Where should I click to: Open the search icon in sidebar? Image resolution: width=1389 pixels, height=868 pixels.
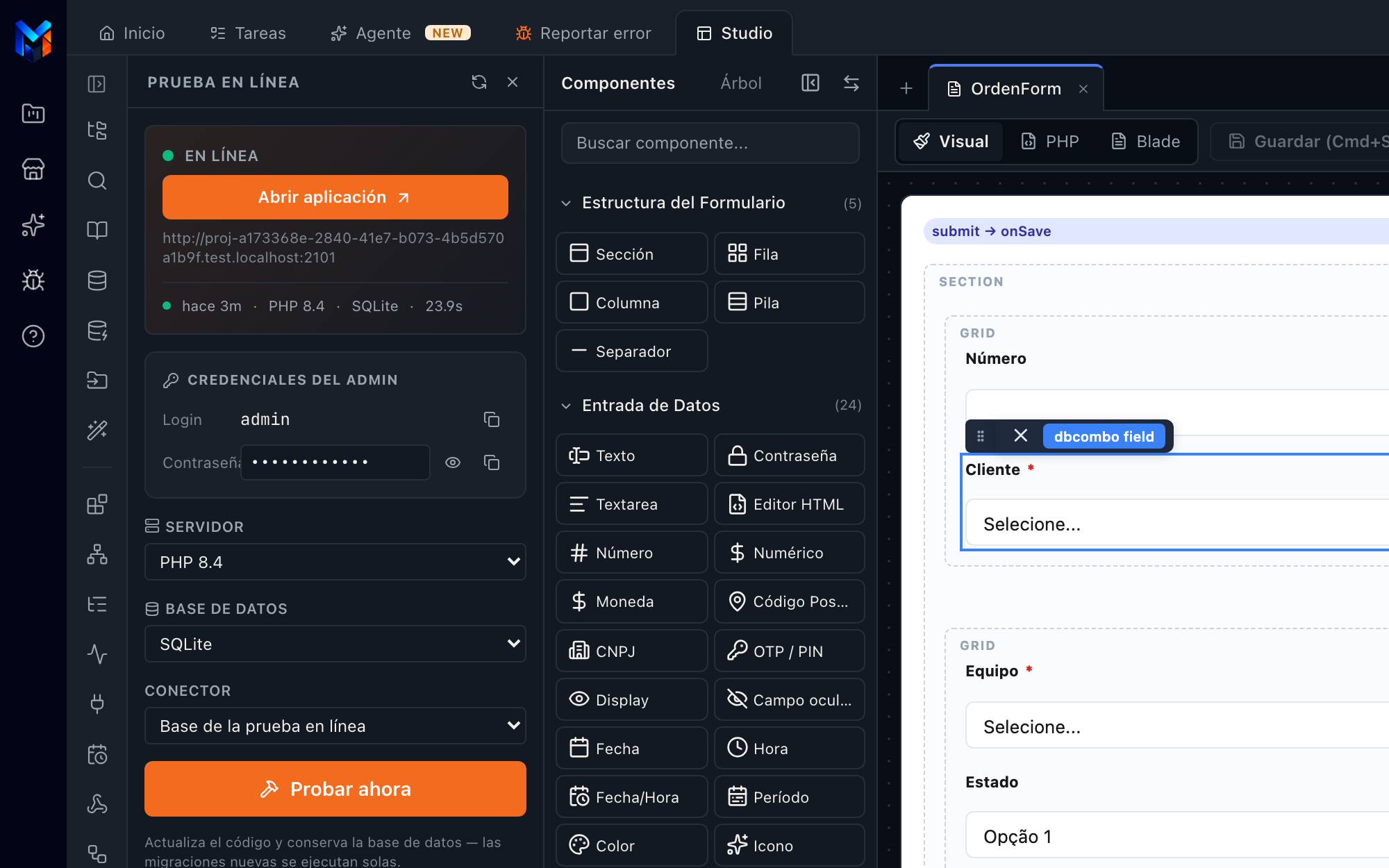click(x=97, y=181)
